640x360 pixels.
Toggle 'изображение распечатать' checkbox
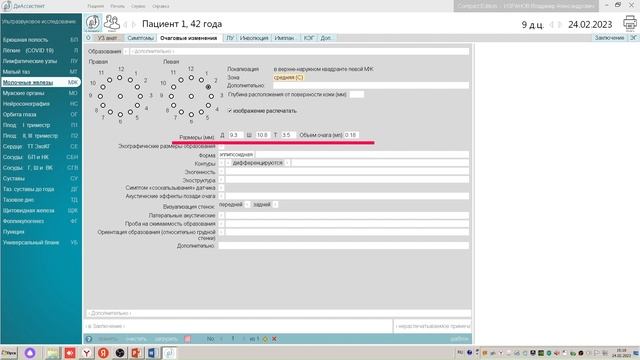(230, 111)
